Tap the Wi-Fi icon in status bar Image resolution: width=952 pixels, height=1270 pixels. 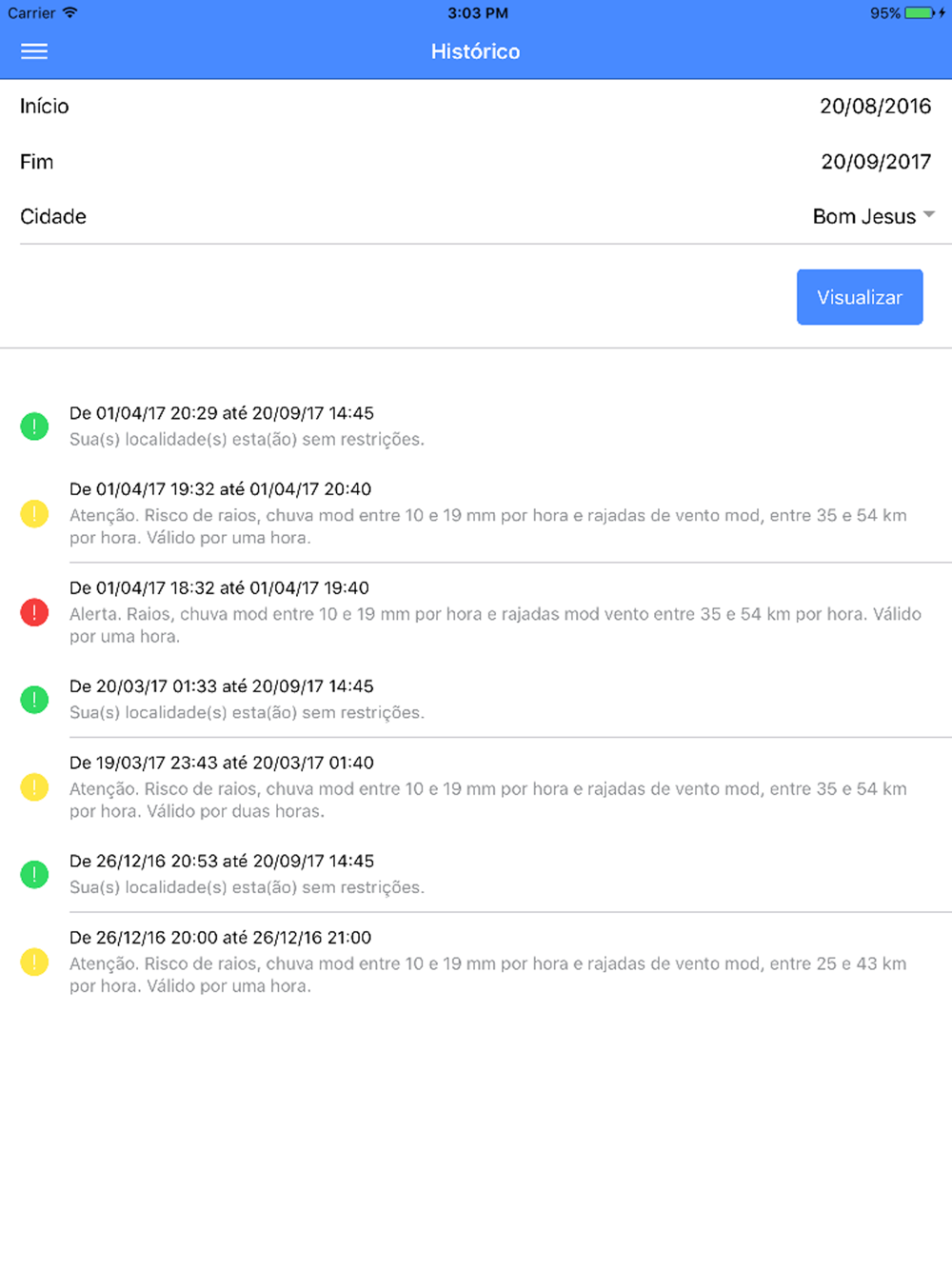(x=69, y=13)
